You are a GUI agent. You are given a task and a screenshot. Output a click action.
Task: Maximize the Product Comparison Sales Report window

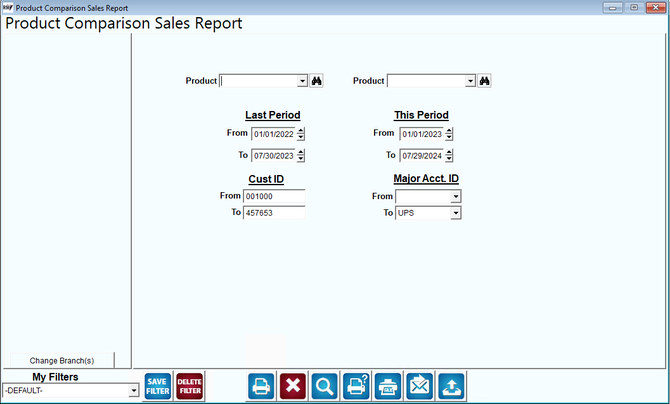click(634, 7)
